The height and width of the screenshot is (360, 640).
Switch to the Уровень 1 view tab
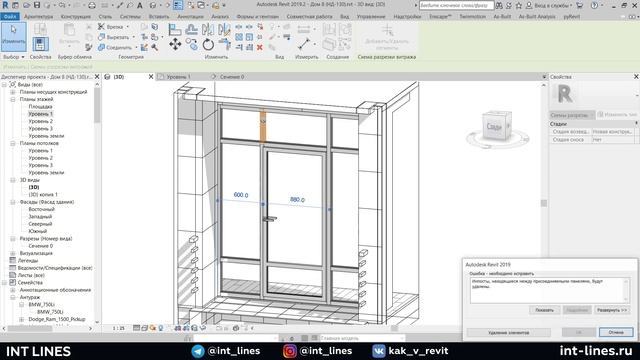click(x=178, y=76)
